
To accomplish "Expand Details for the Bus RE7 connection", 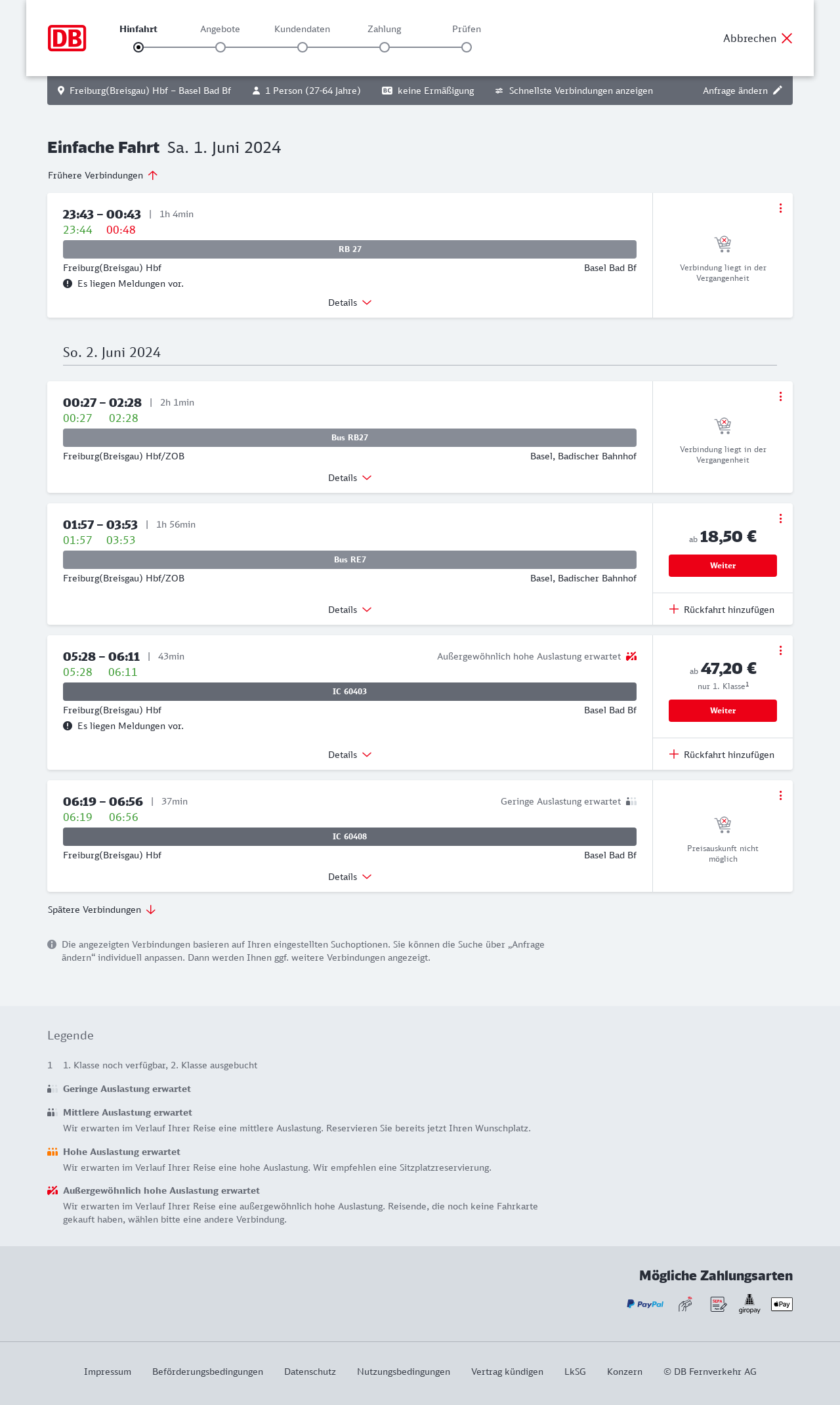I will [x=350, y=610].
